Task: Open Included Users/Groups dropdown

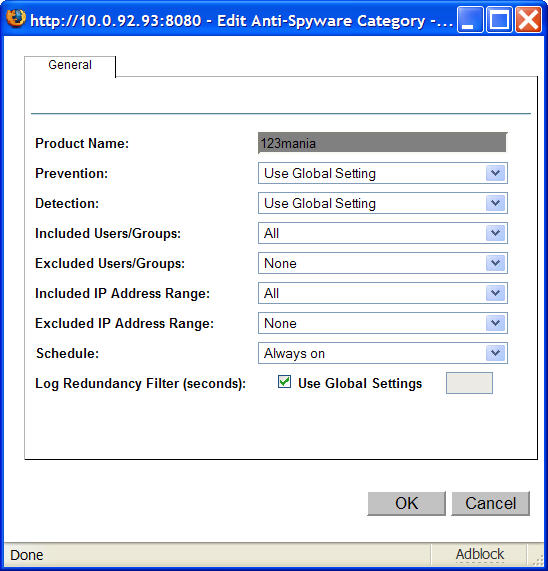Action: [x=383, y=233]
